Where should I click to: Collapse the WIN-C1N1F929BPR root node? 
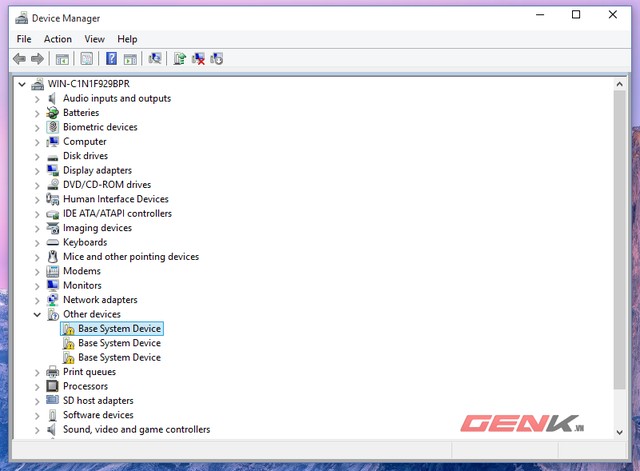coord(23,84)
